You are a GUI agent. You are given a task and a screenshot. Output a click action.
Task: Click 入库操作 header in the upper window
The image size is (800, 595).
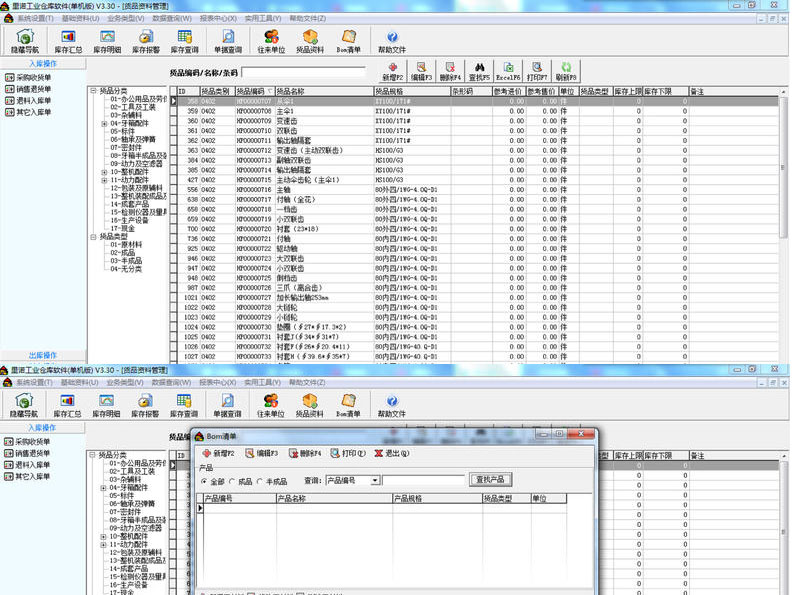click(x=43, y=64)
